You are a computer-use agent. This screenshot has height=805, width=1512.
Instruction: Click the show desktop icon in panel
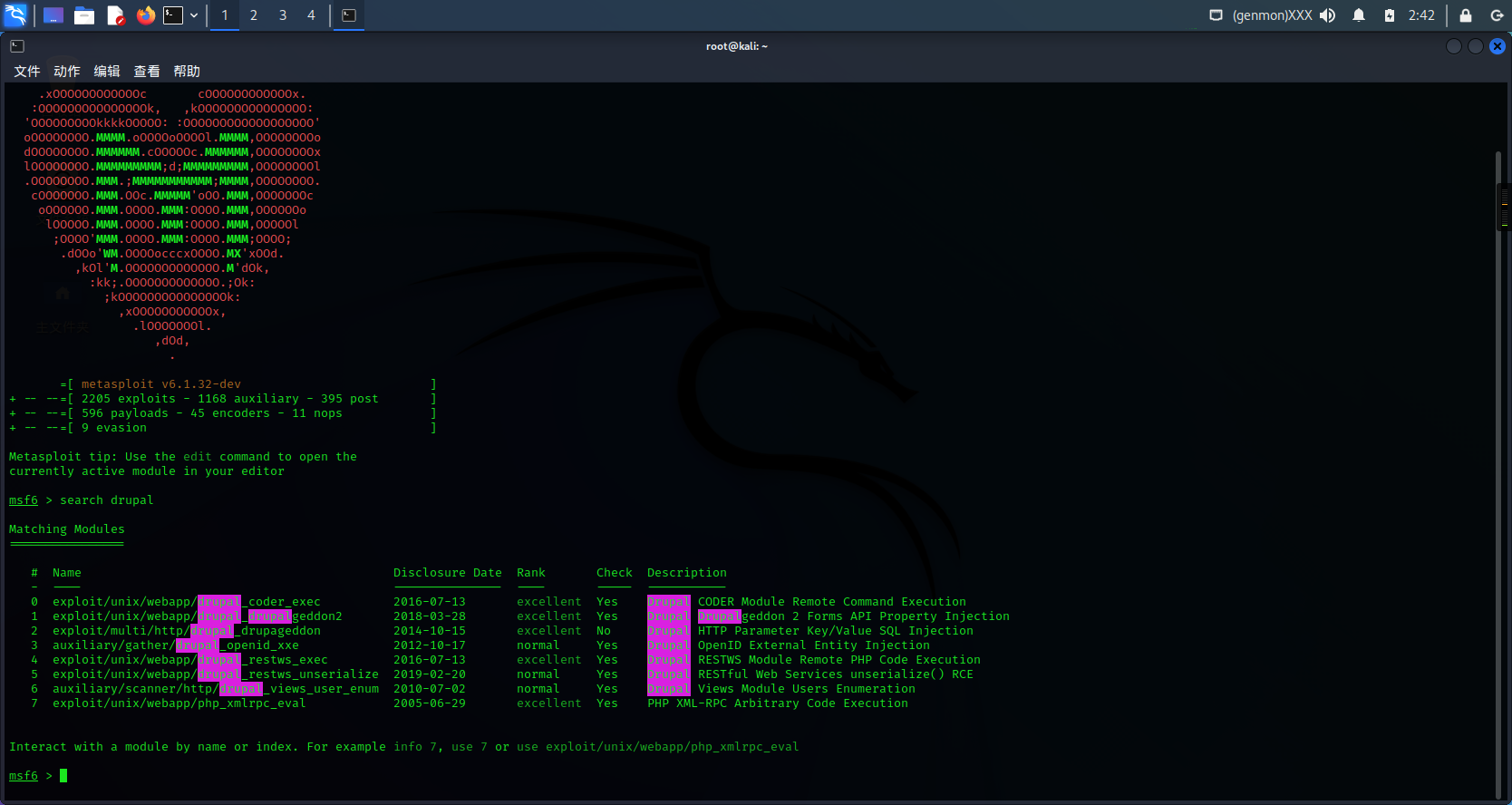coord(53,15)
